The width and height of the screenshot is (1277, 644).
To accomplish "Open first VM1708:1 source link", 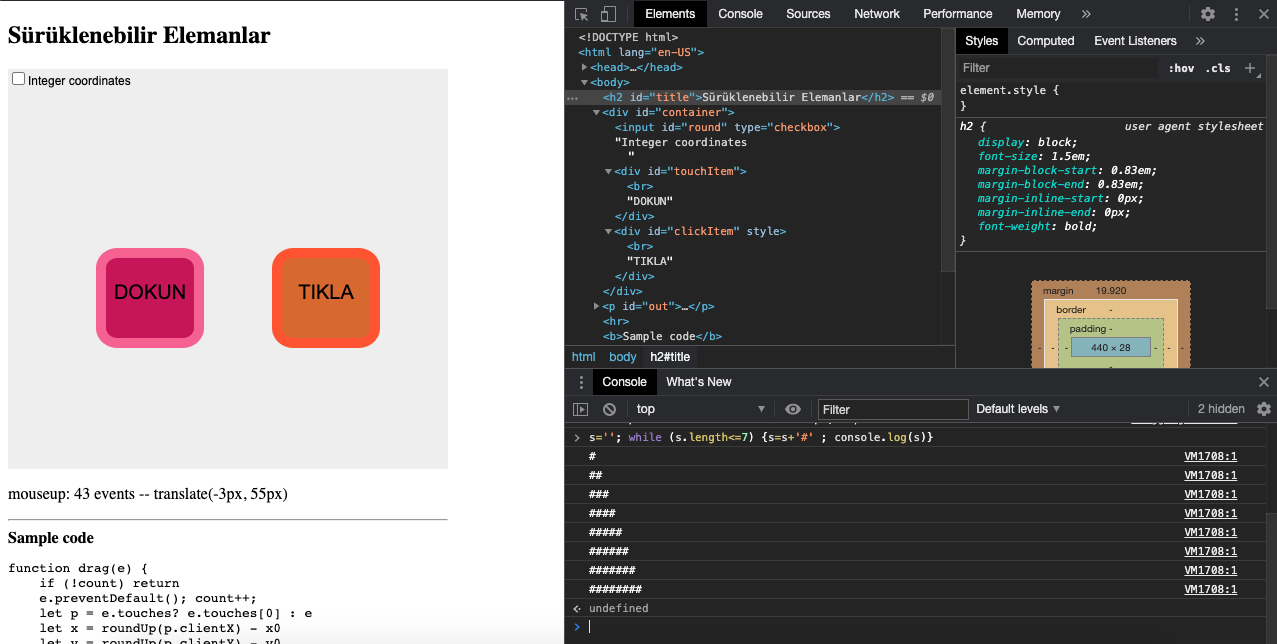I will pos(1210,456).
